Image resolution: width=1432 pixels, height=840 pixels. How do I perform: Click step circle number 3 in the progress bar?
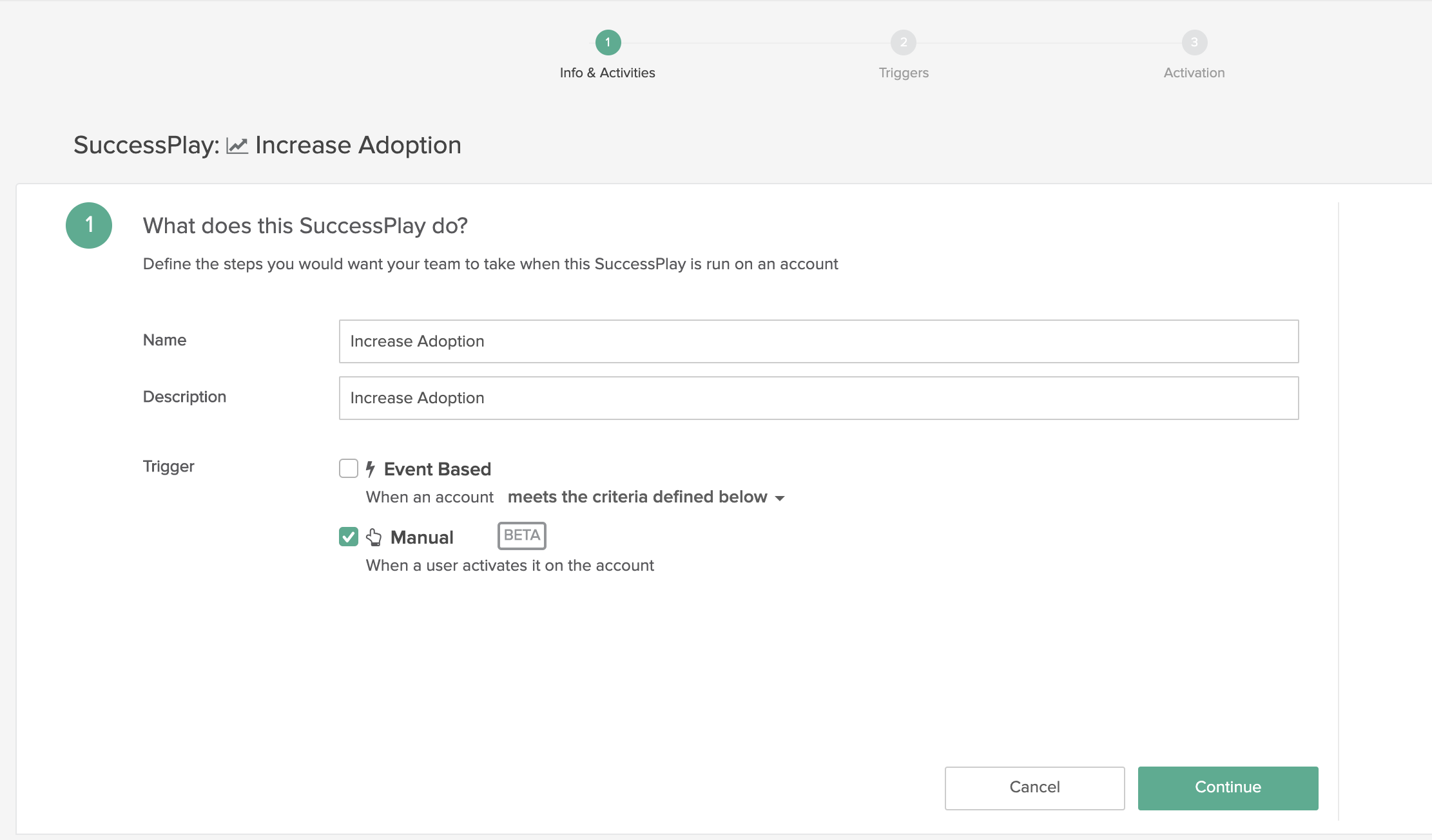coord(1195,43)
